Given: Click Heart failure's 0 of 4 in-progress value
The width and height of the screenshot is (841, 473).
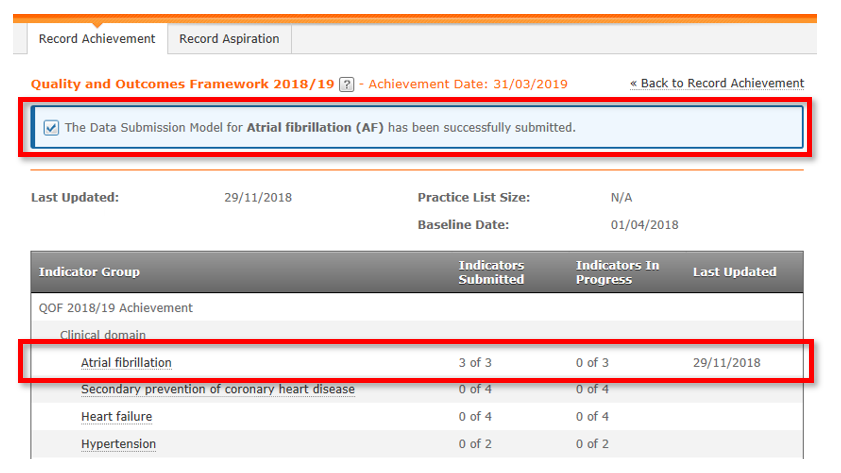Looking at the screenshot, I should (x=592, y=417).
